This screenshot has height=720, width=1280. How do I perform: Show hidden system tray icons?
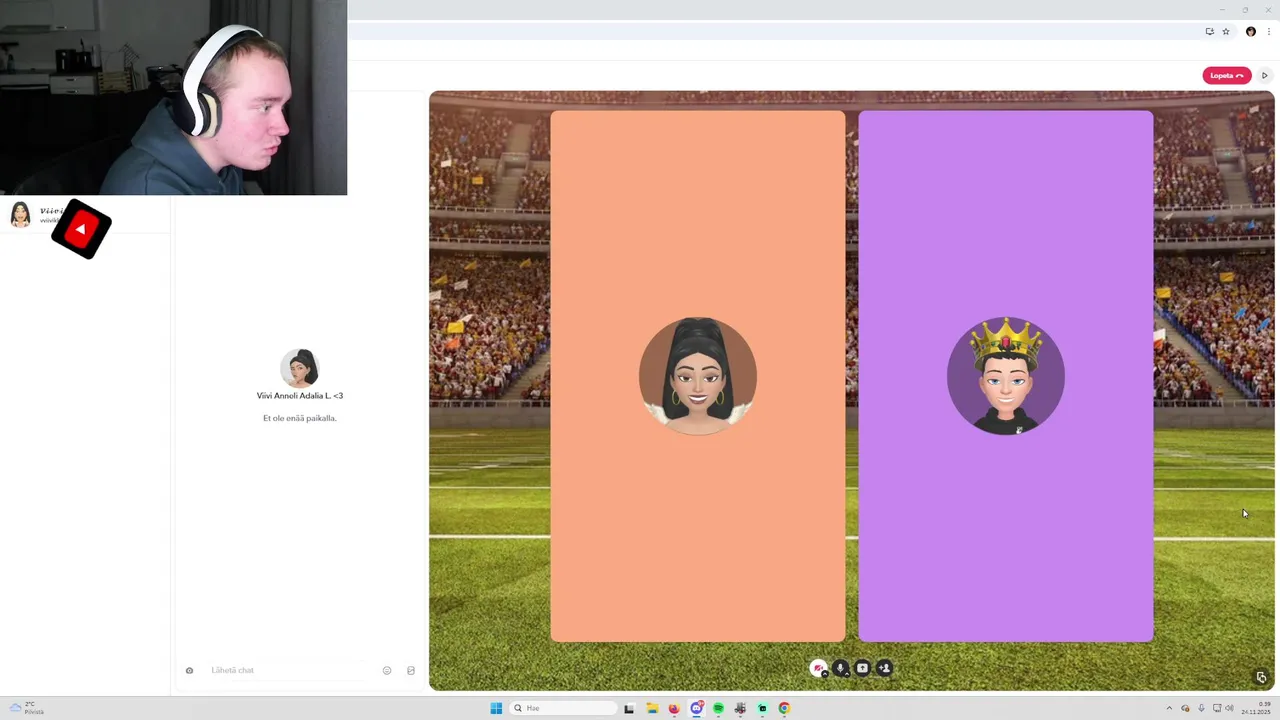1169,708
